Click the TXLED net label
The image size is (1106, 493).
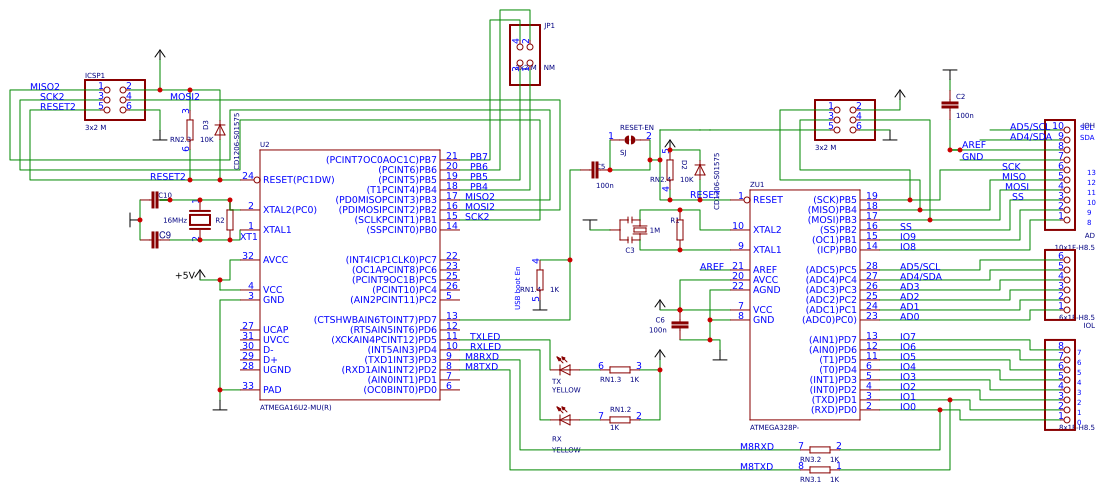point(485,336)
